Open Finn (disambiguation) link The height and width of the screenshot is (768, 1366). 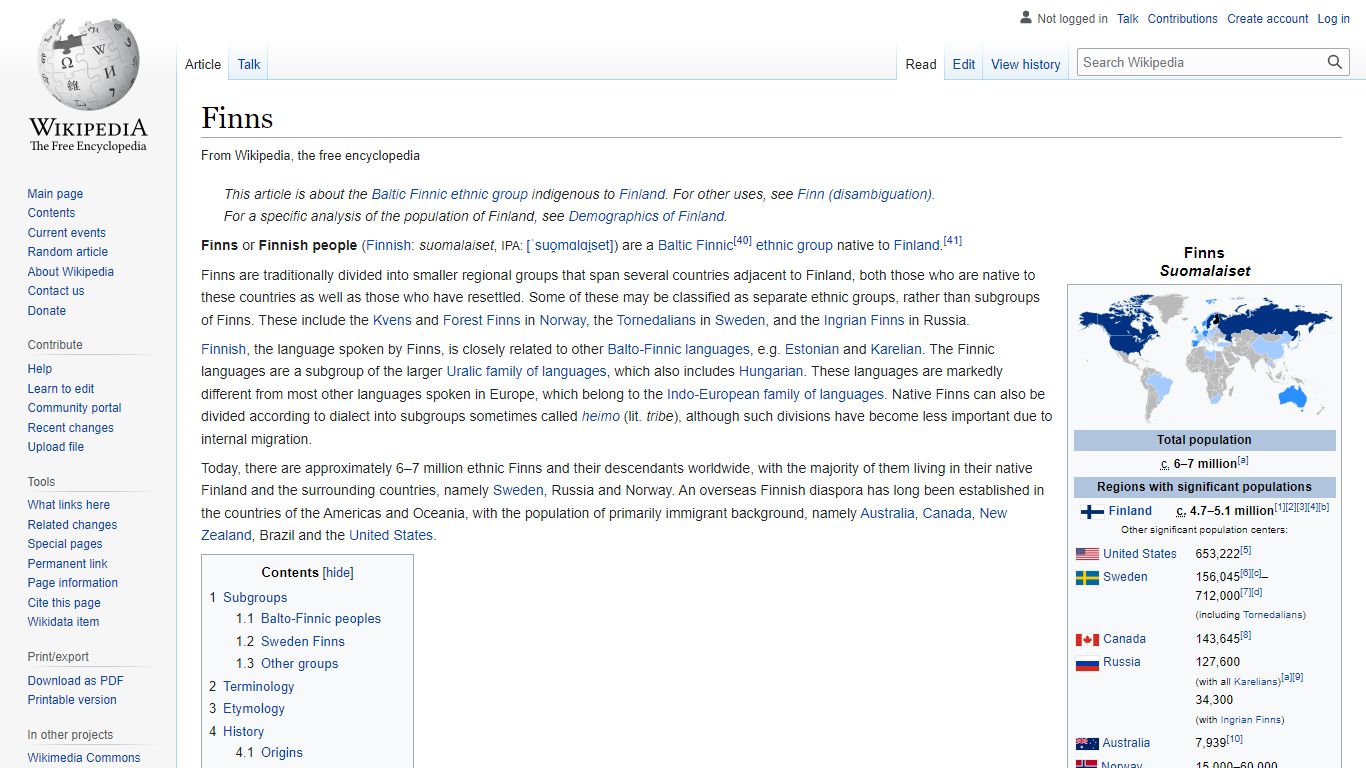865,194
